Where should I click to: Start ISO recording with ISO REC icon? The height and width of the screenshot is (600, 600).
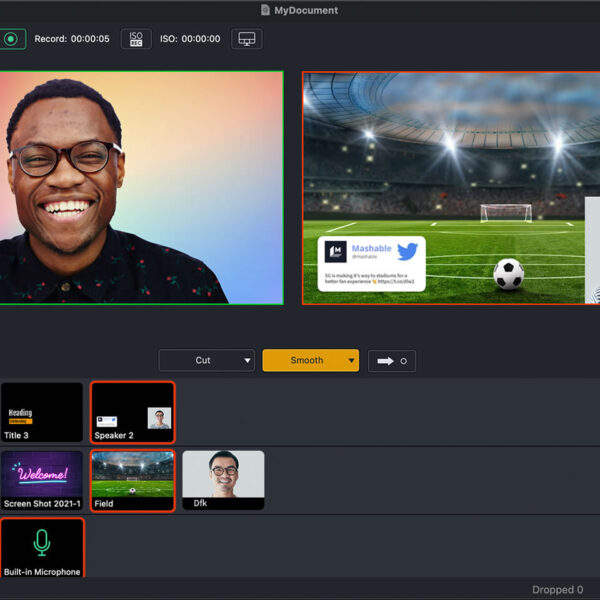tap(136, 39)
